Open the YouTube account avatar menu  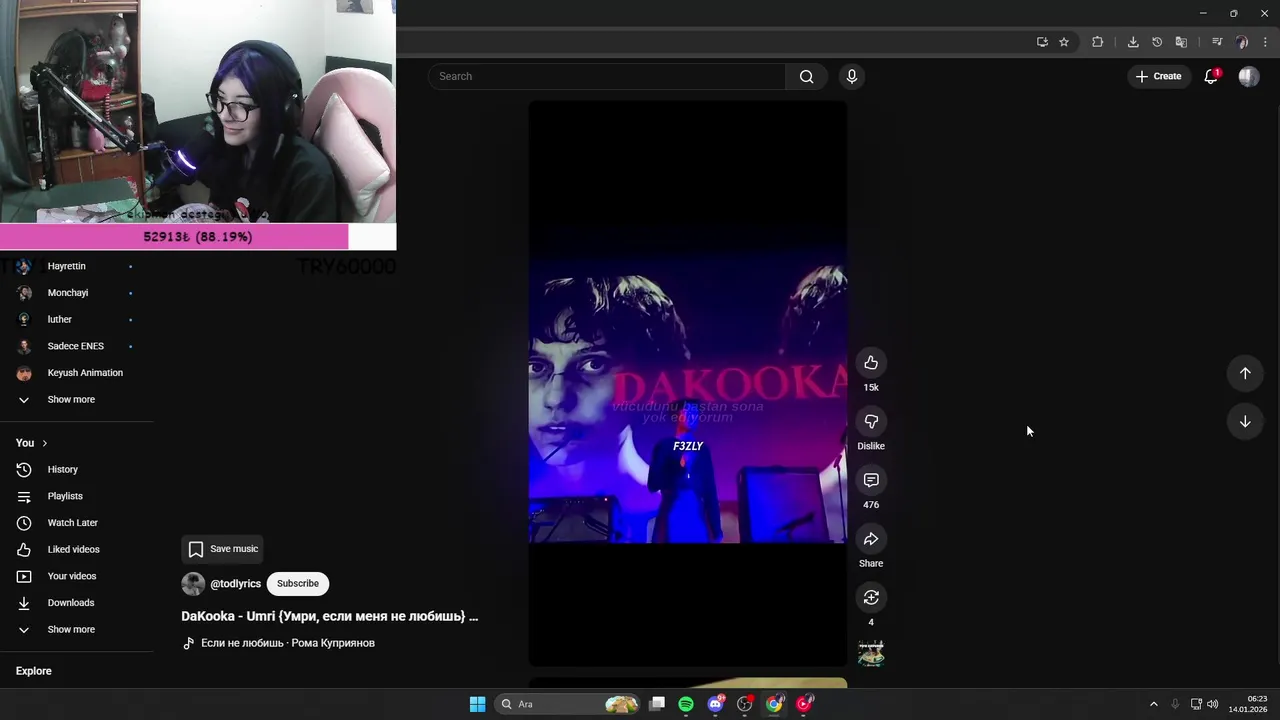coord(1249,76)
